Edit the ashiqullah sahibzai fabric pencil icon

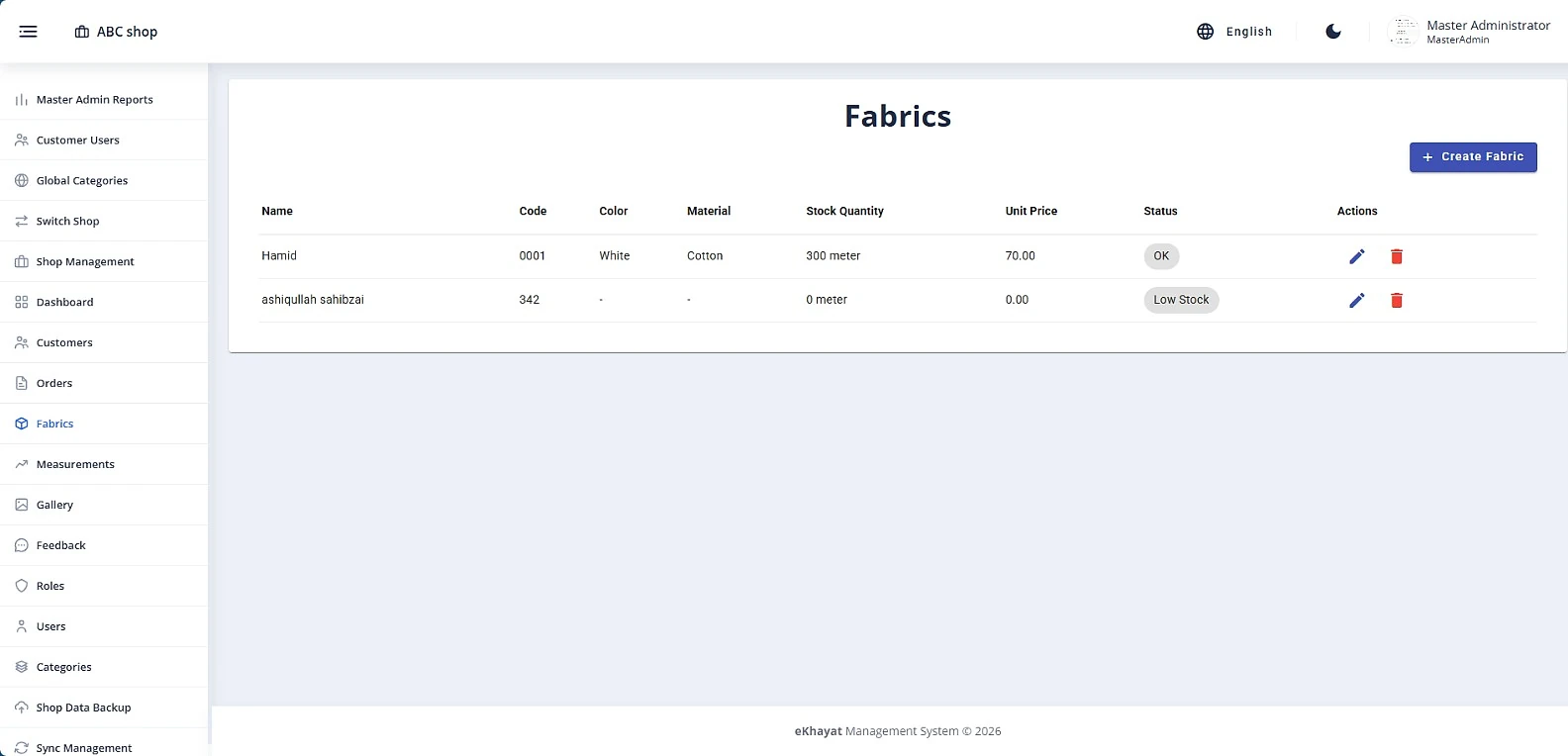(1357, 300)
